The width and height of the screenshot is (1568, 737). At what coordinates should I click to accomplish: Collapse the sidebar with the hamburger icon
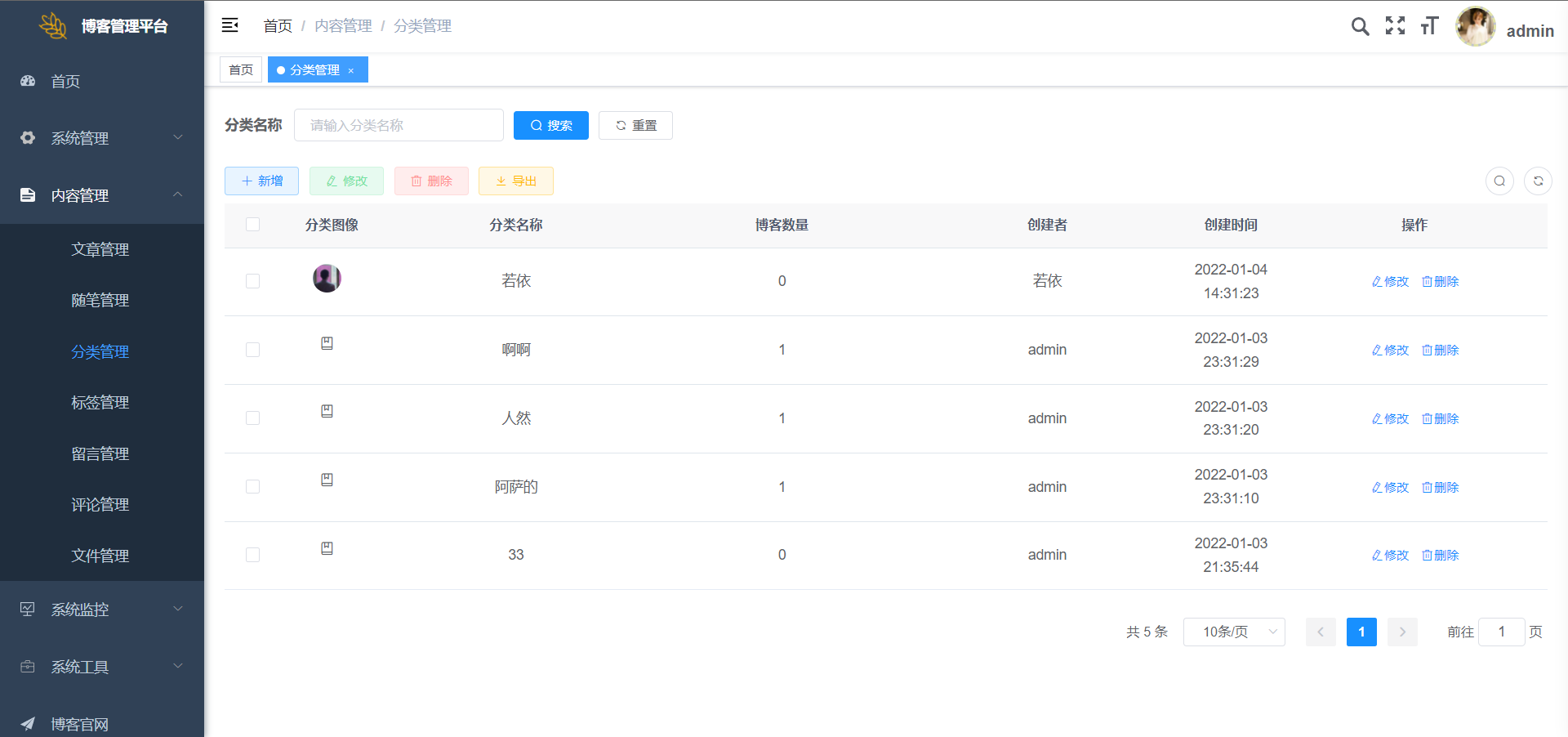click(229, 25)
